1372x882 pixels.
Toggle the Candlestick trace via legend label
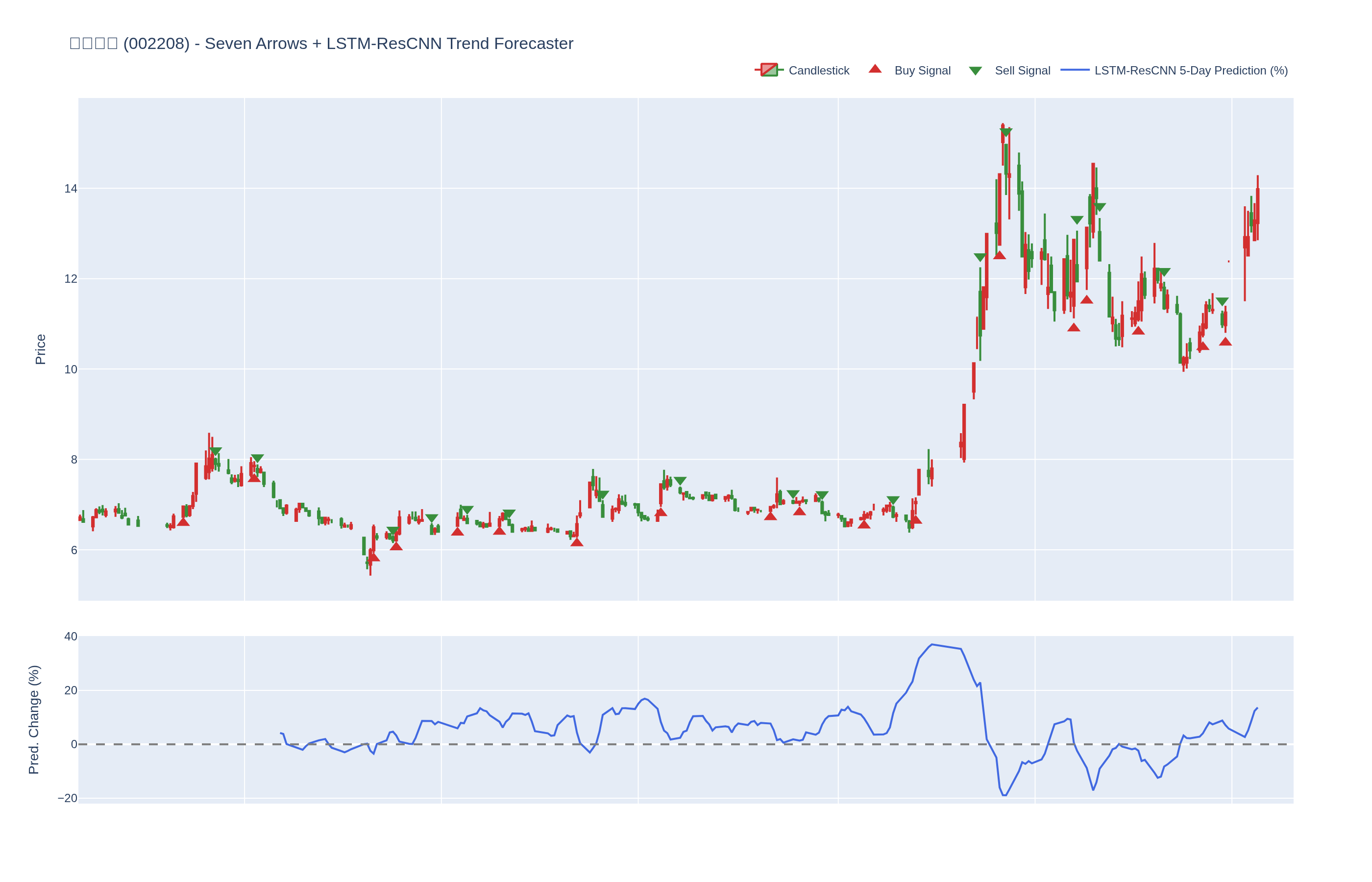point(818,71)
